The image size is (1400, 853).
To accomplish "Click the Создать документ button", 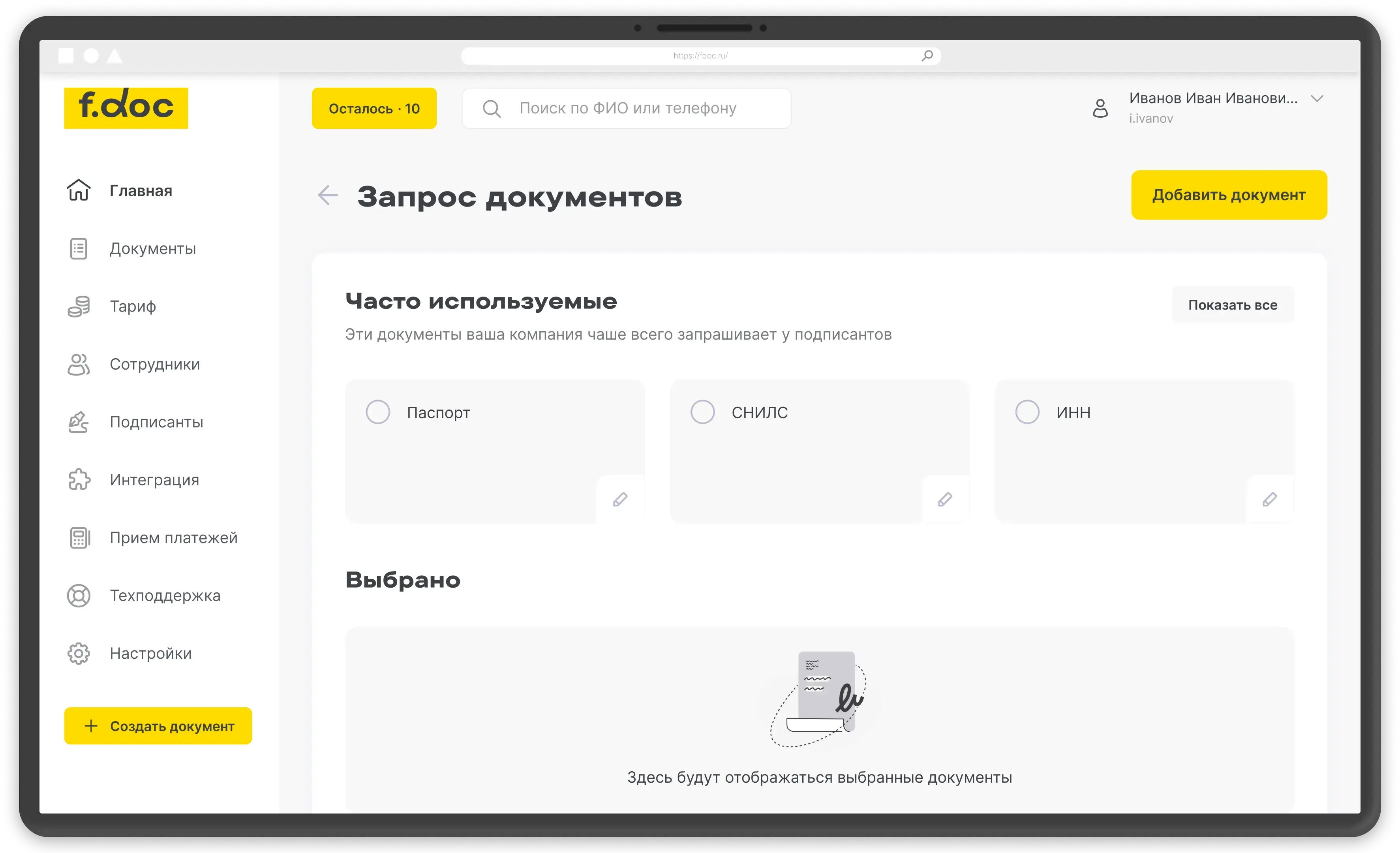I will [158, 726].
